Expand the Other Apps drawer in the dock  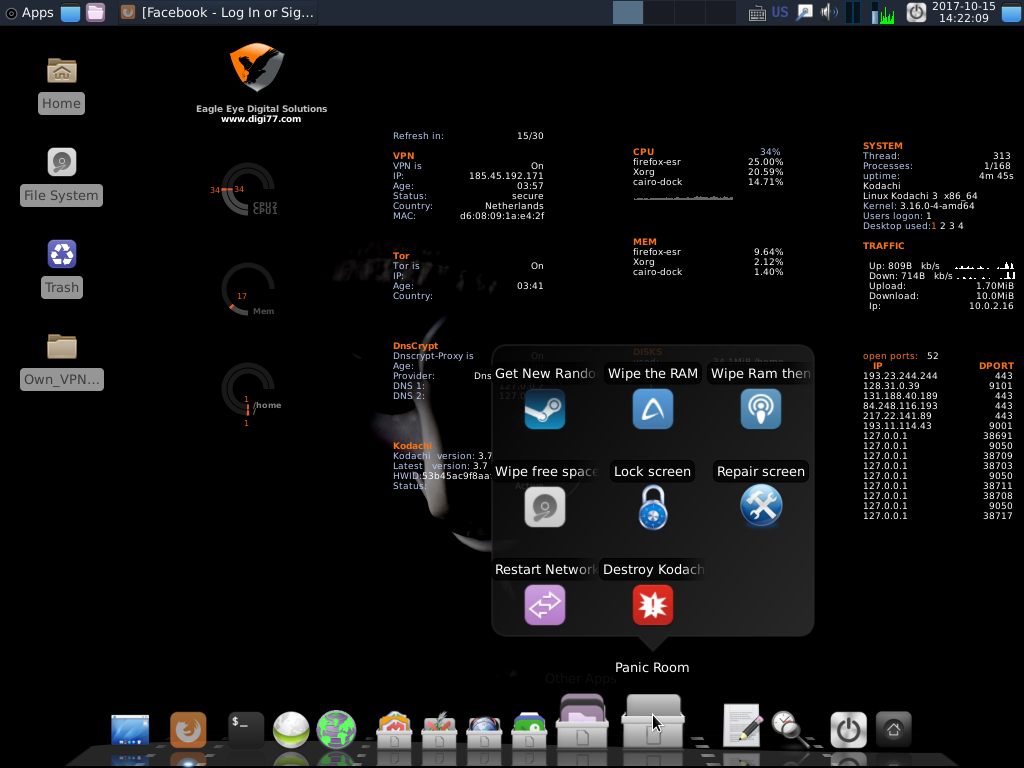pyautogui.click(x=582, y=722)
